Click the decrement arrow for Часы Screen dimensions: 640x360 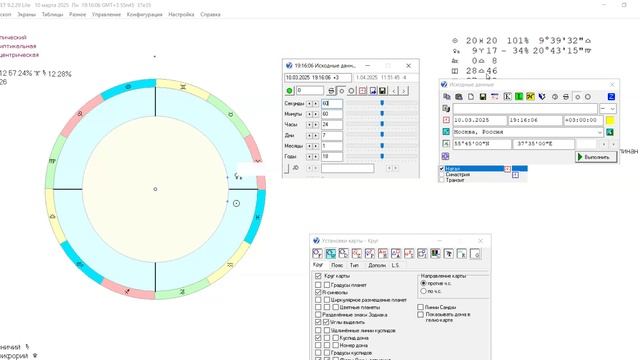coord(309,125)
